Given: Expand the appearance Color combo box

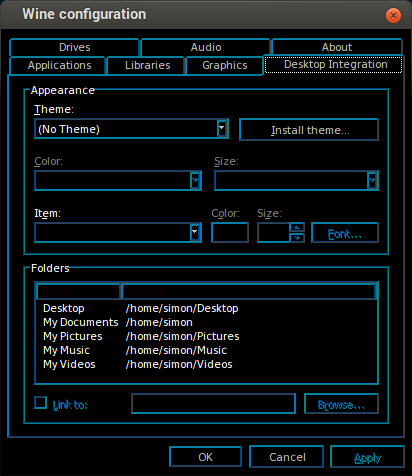Looking at the screenshot, I should coord(195,180).
